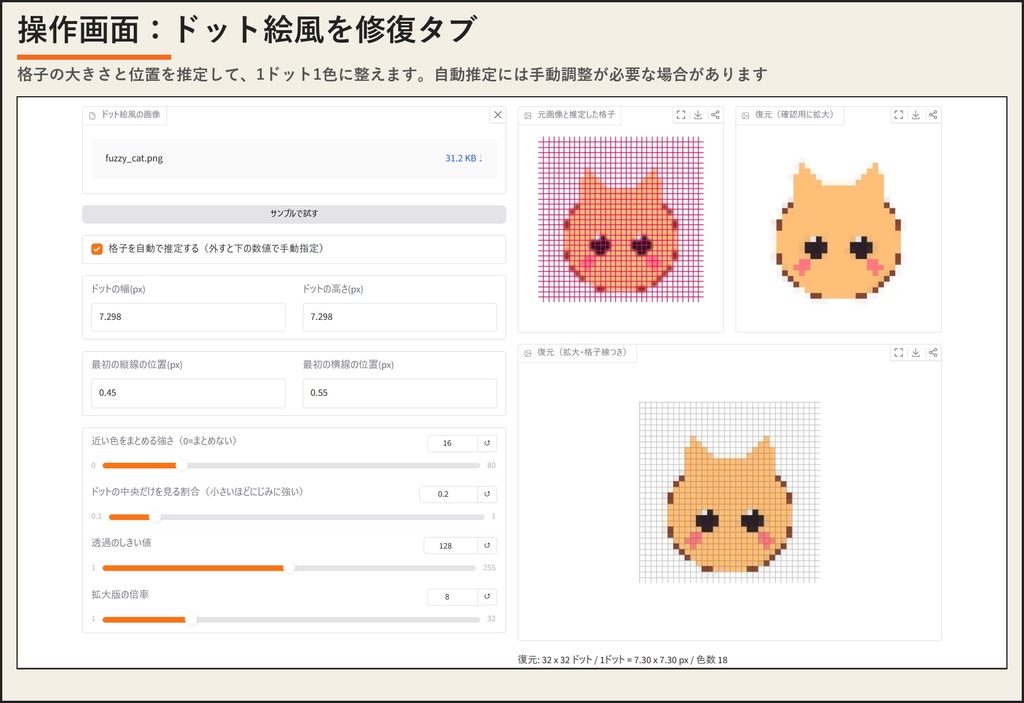This screenshot has height=703, width=1024.
Task: Share the 元画像と推定した格子 image
Action: click(x=715, y=115)
